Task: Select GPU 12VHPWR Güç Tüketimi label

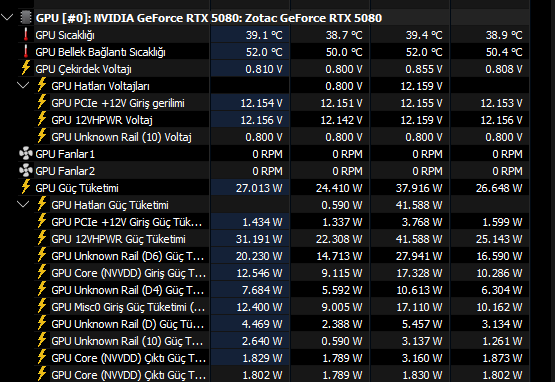Action: (118, 239)
